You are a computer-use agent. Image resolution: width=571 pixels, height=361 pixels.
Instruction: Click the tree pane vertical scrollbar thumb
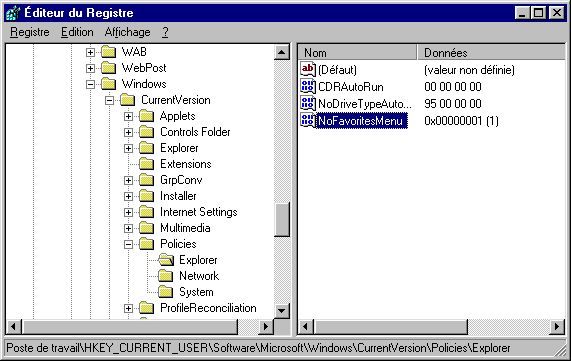[281, 219]
